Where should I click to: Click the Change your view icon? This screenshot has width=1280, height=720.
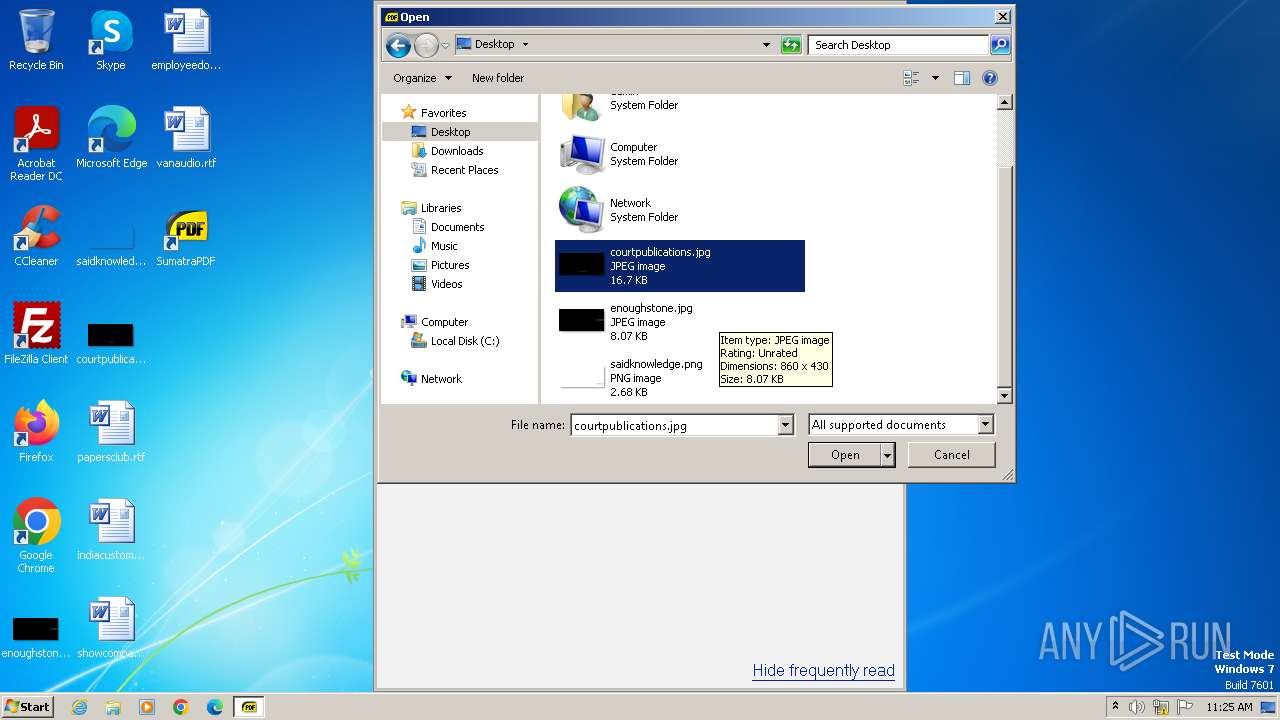coord(911,78)
